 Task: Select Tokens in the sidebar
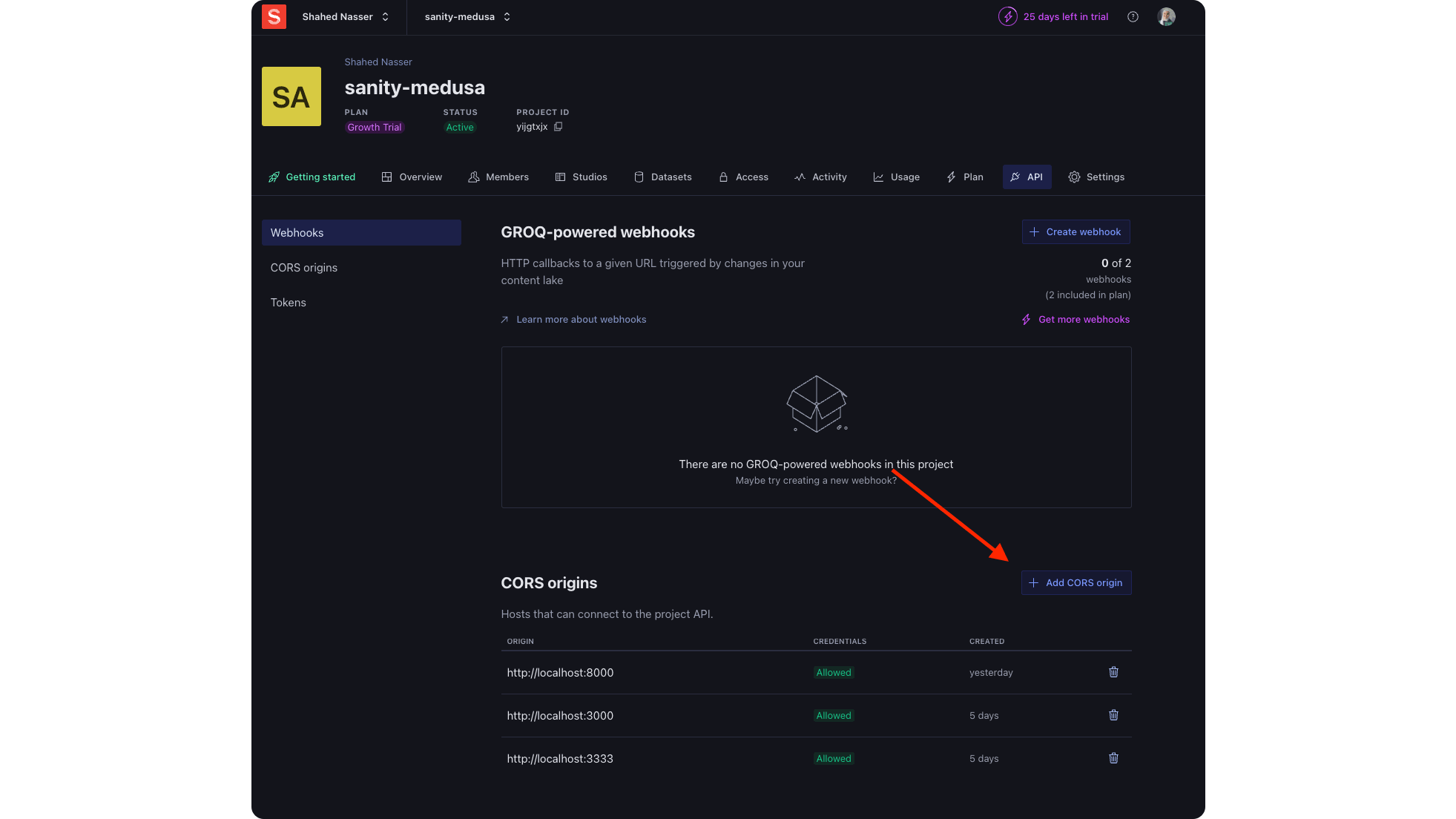[288, 302]
